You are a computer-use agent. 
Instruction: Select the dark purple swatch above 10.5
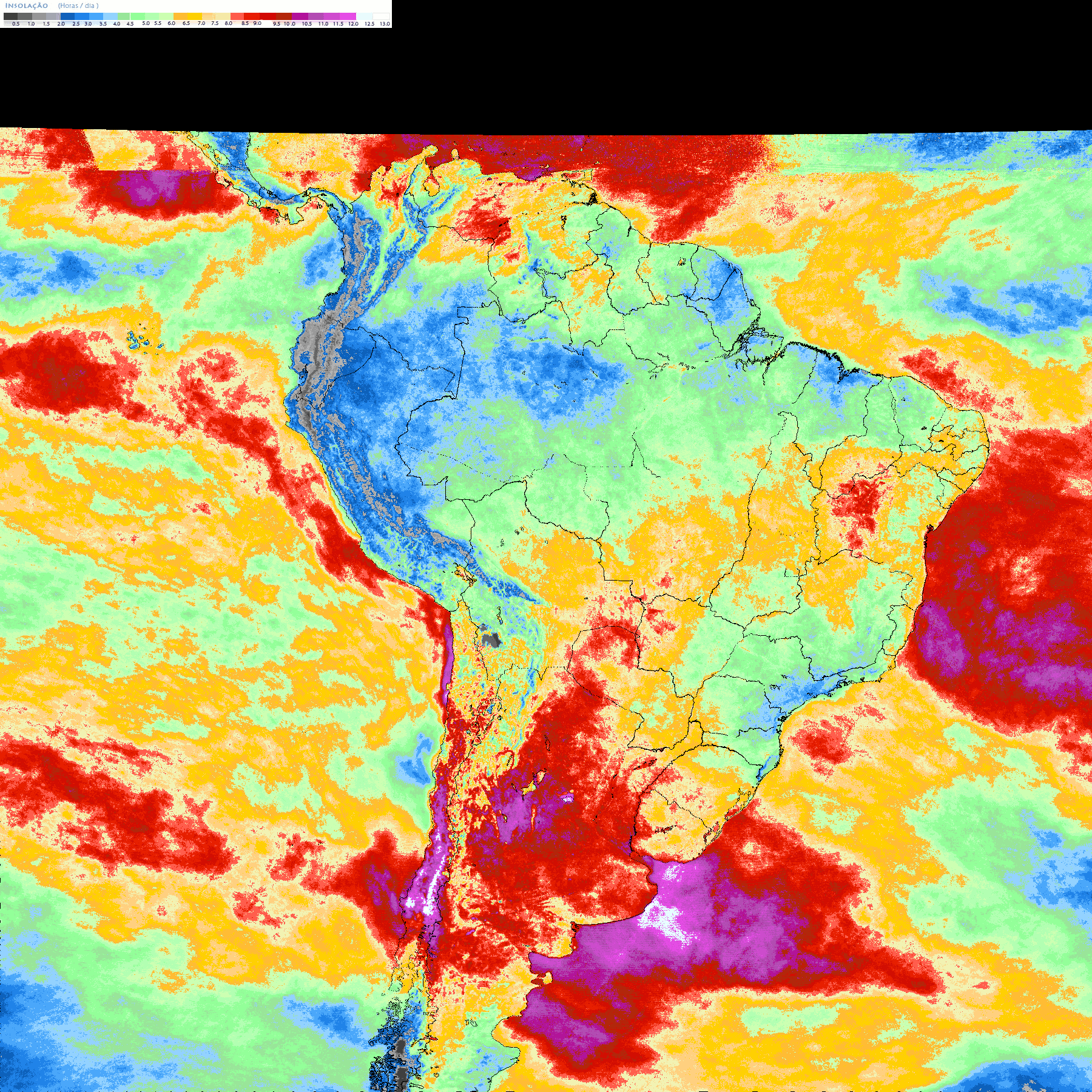[x=300, y=16]
